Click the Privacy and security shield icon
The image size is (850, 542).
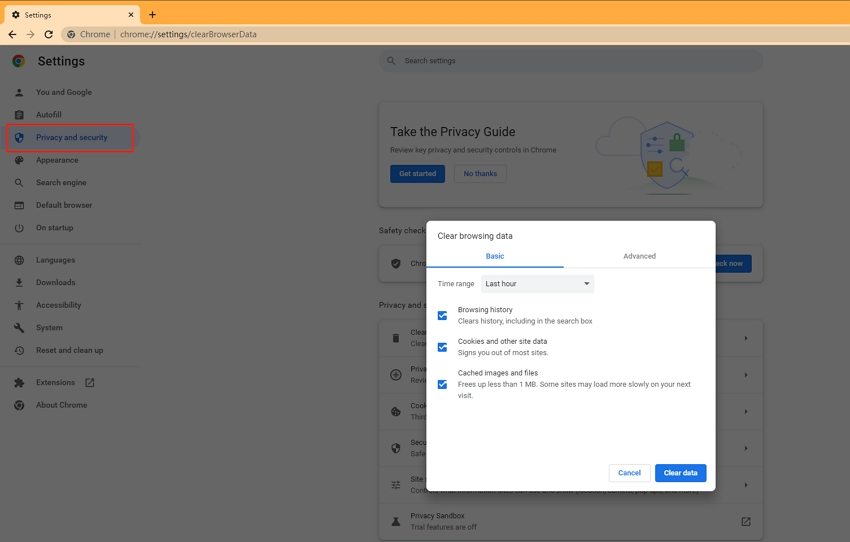pos(19,138)
